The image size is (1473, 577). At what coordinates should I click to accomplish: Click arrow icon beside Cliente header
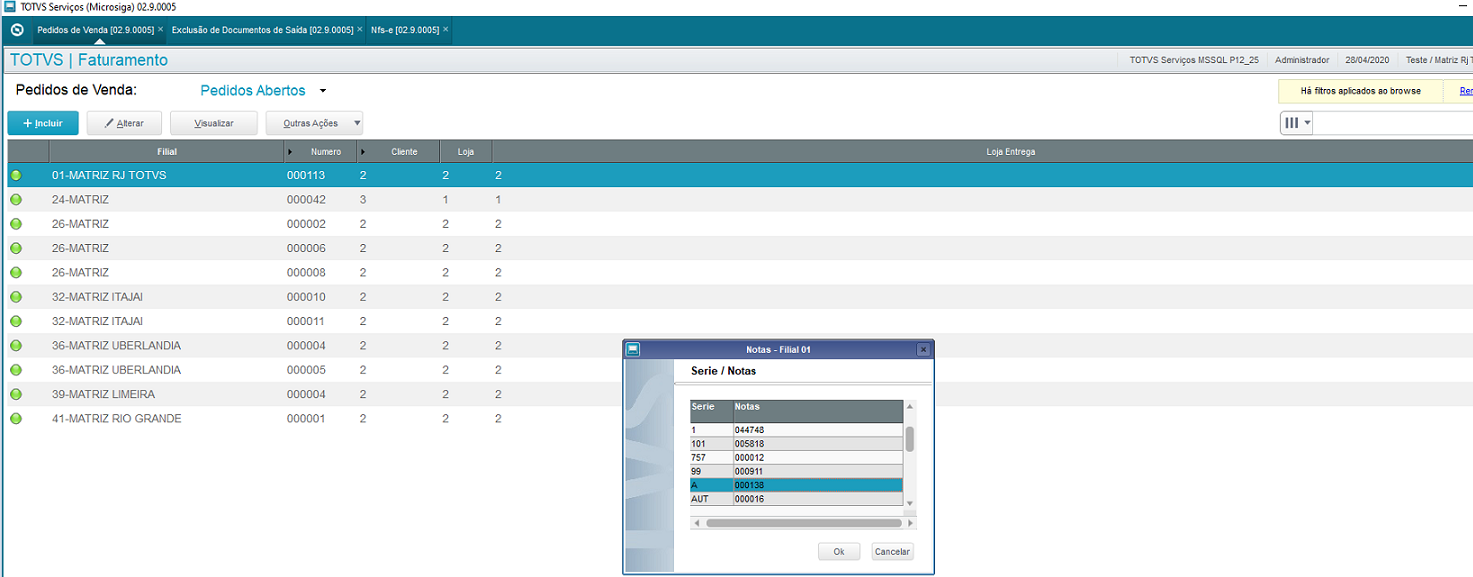point(363,152)
